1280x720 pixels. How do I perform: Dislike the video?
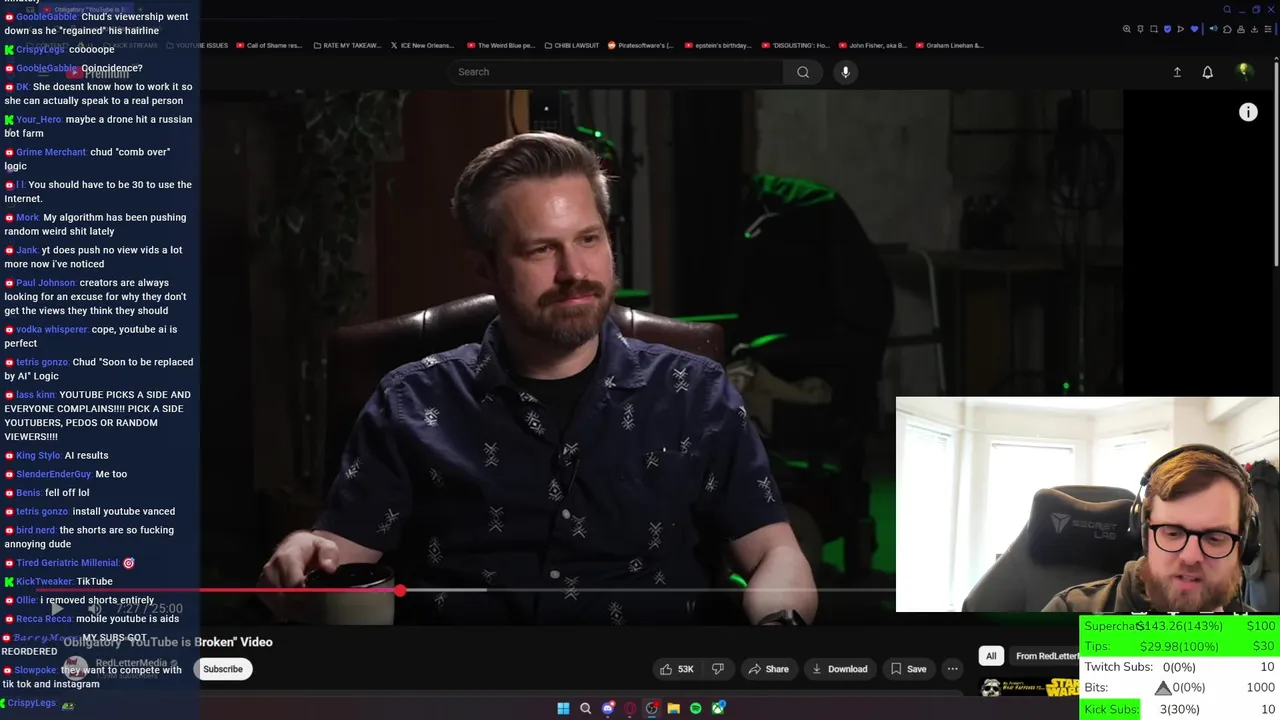[717, 669]
